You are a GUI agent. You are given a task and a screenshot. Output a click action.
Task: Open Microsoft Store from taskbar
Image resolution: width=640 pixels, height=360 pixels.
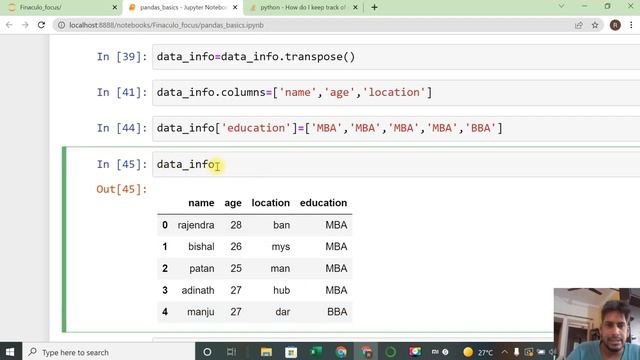291,352
